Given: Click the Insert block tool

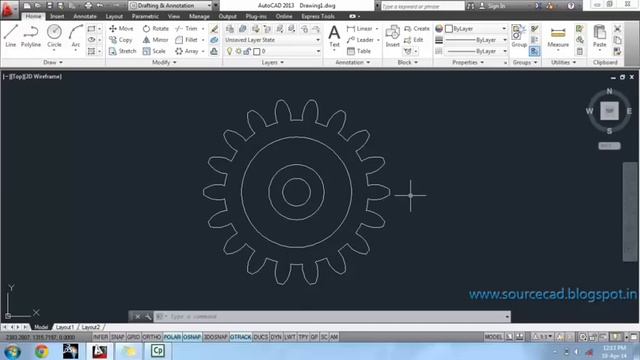Looking at the screenshot, I should coord(392,36).
